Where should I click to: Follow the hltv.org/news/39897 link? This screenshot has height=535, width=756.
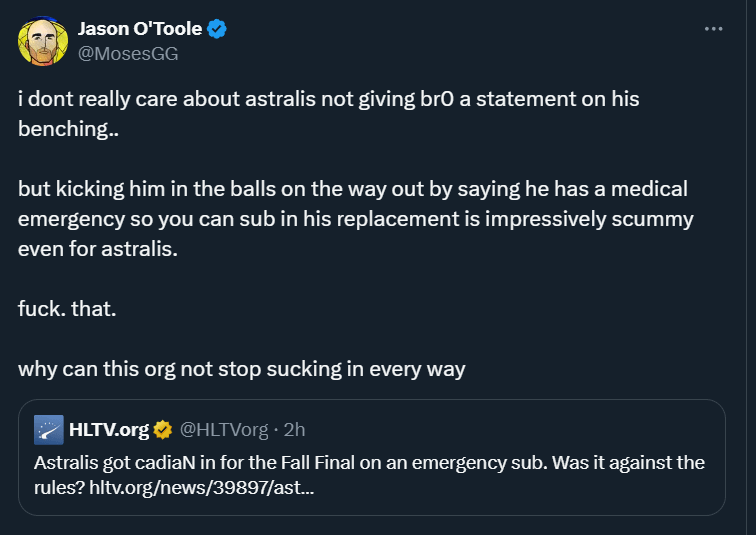(202, 488)
